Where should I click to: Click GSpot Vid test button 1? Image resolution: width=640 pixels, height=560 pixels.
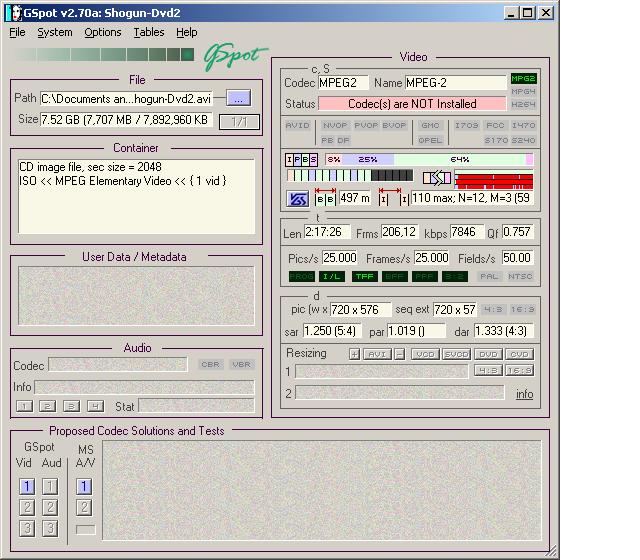click(27, 486)
